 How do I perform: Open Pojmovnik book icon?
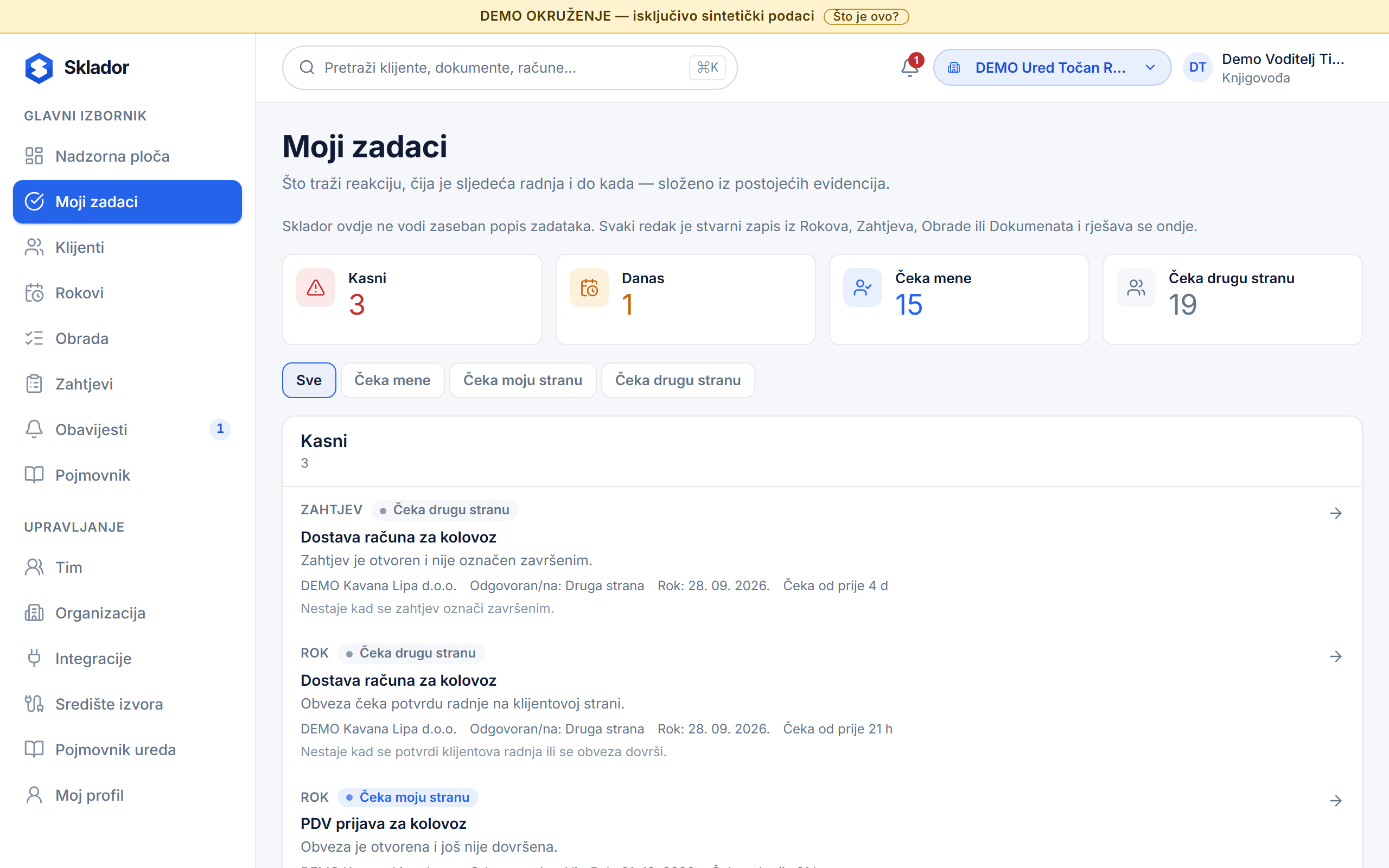tap(34, 475)
